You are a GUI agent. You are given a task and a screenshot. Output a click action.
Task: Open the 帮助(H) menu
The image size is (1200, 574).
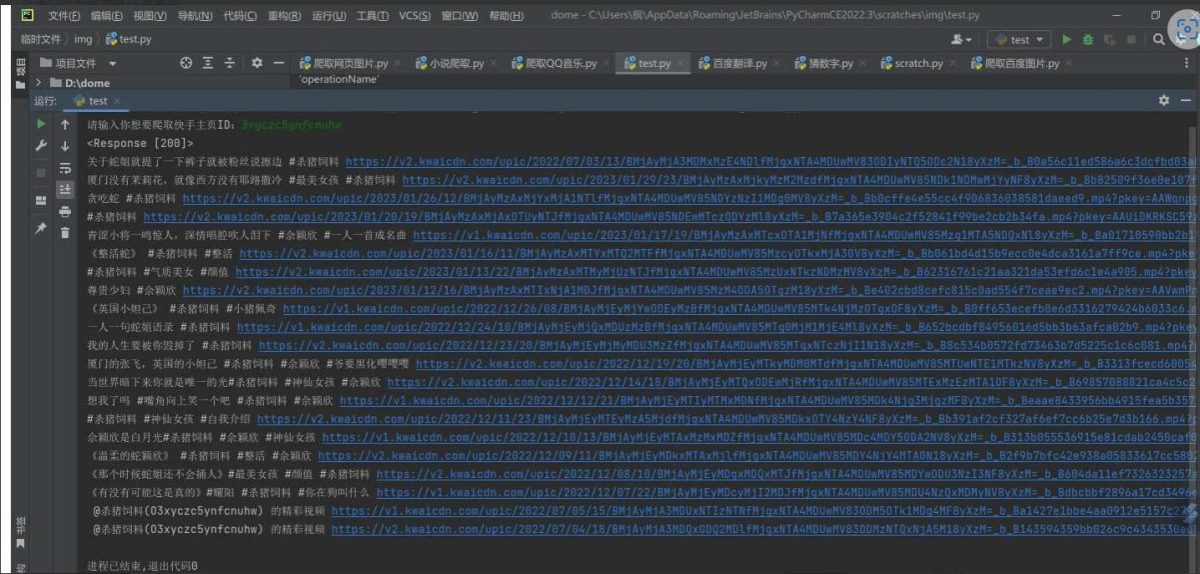pos(506,16)
